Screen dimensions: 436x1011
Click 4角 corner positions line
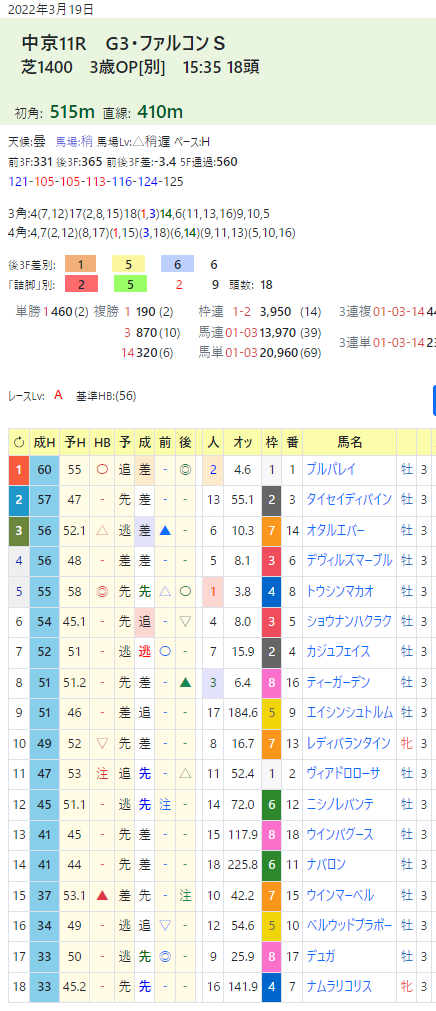(152, 233)
